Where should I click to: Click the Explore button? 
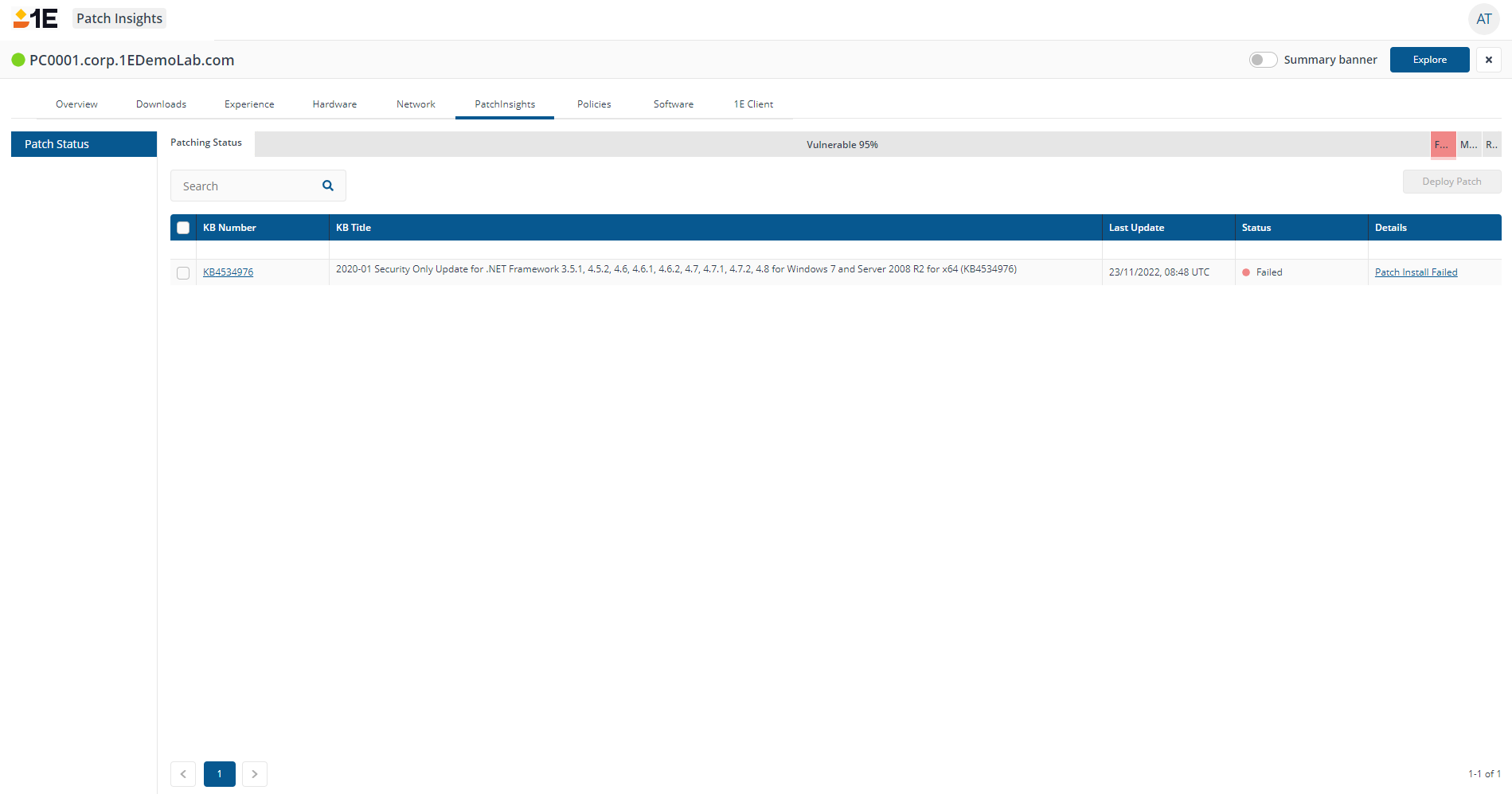pos(1430,60)
